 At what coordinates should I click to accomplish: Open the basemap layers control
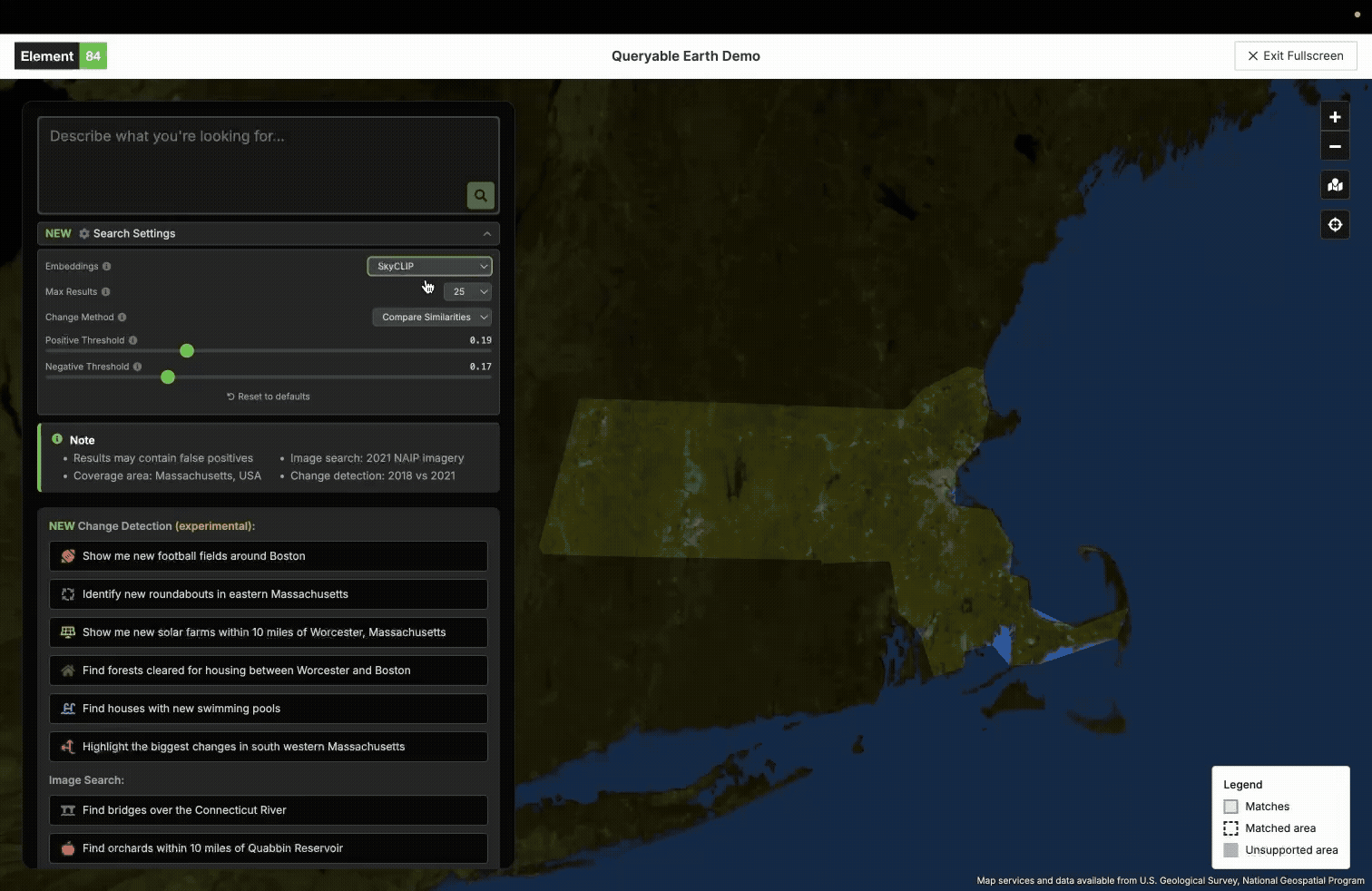click(x=1335, y=185)
